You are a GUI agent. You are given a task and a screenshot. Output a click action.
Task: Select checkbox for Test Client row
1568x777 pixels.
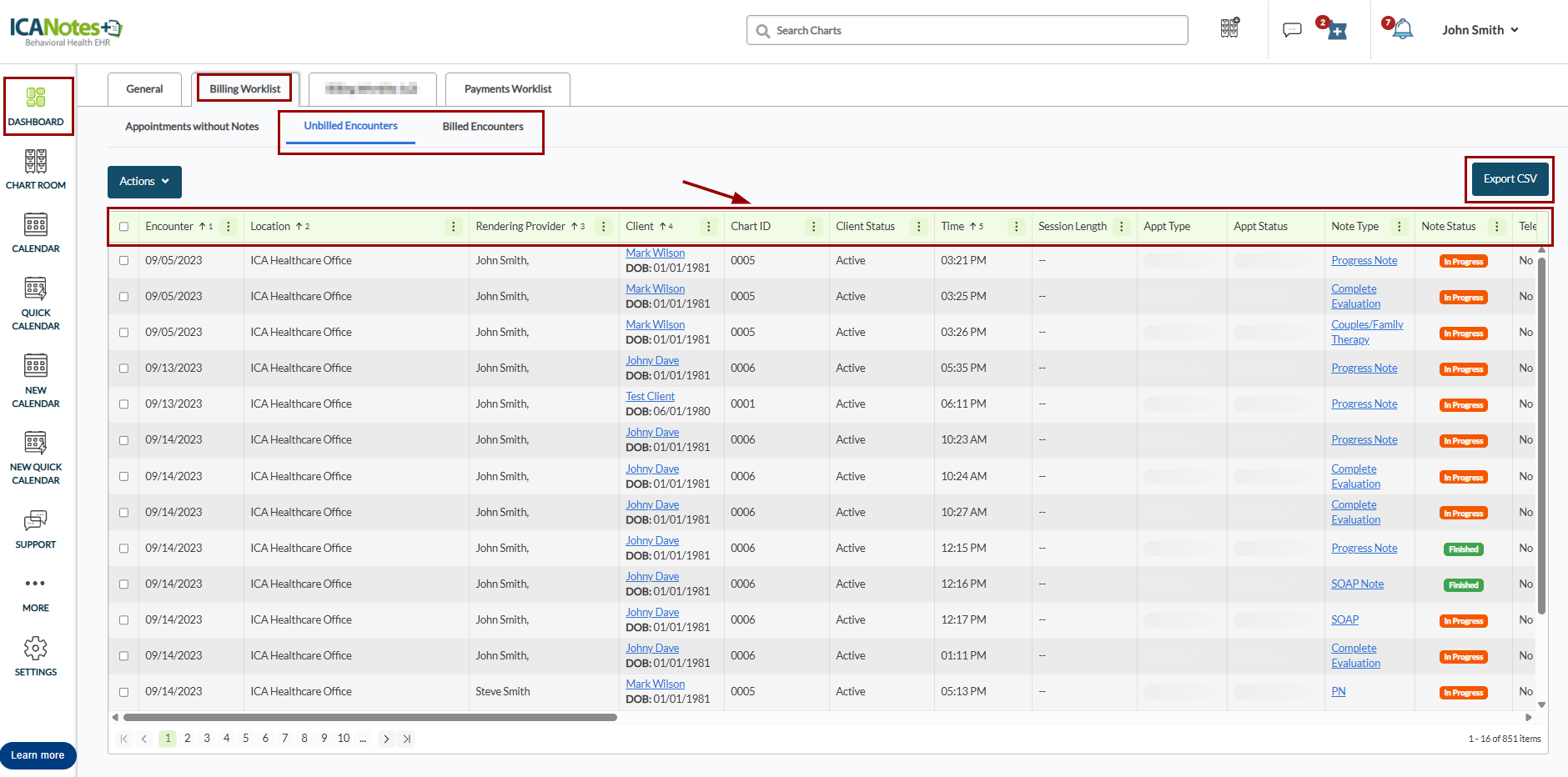click(124, 404)
